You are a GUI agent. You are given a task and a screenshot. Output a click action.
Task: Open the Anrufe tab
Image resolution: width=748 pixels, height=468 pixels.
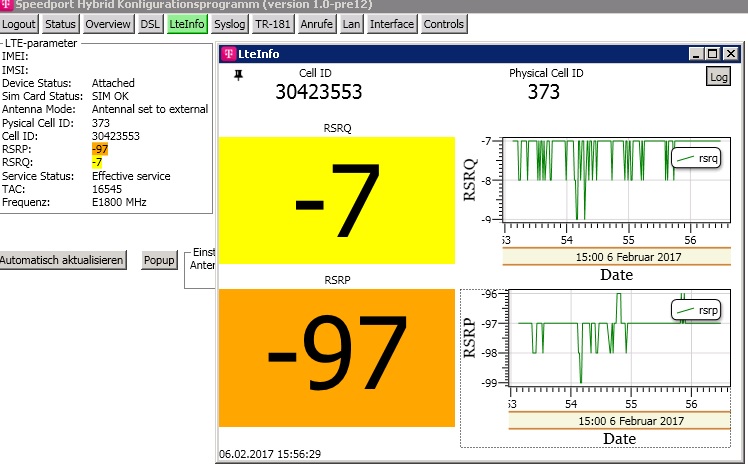pos(316,24)
